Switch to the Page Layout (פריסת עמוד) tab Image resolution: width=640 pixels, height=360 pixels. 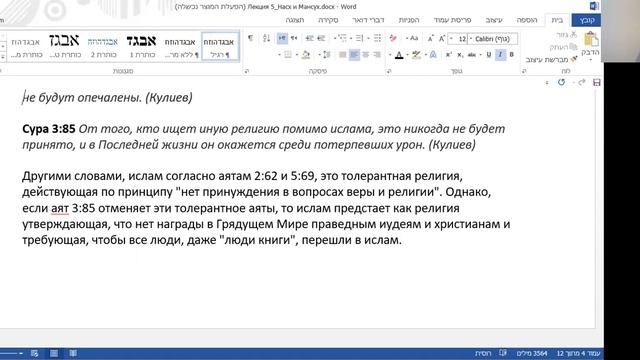click(452, 20)
